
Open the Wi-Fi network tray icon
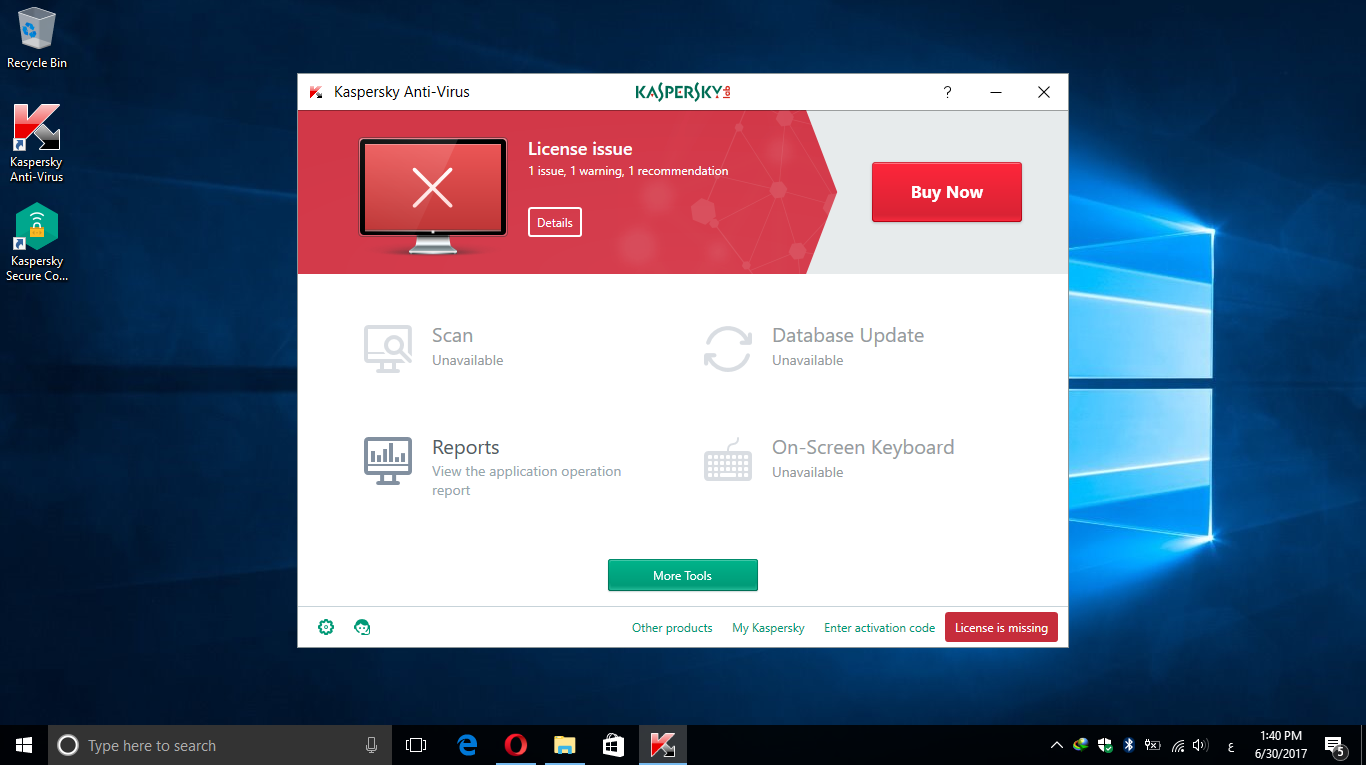coord(1178,745)
